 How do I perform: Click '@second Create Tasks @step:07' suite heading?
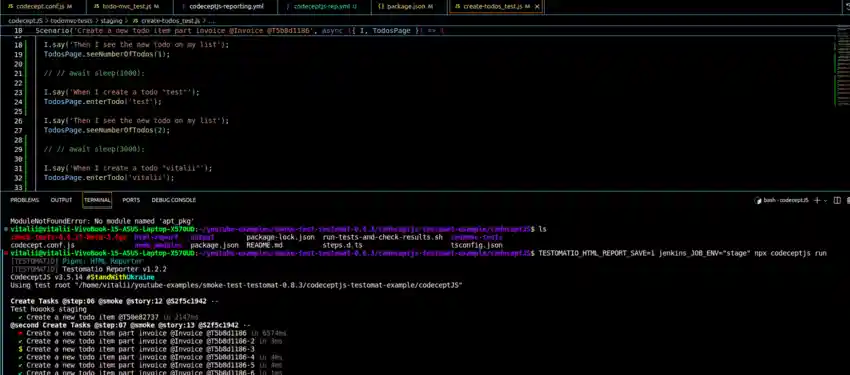click(130, 325)
